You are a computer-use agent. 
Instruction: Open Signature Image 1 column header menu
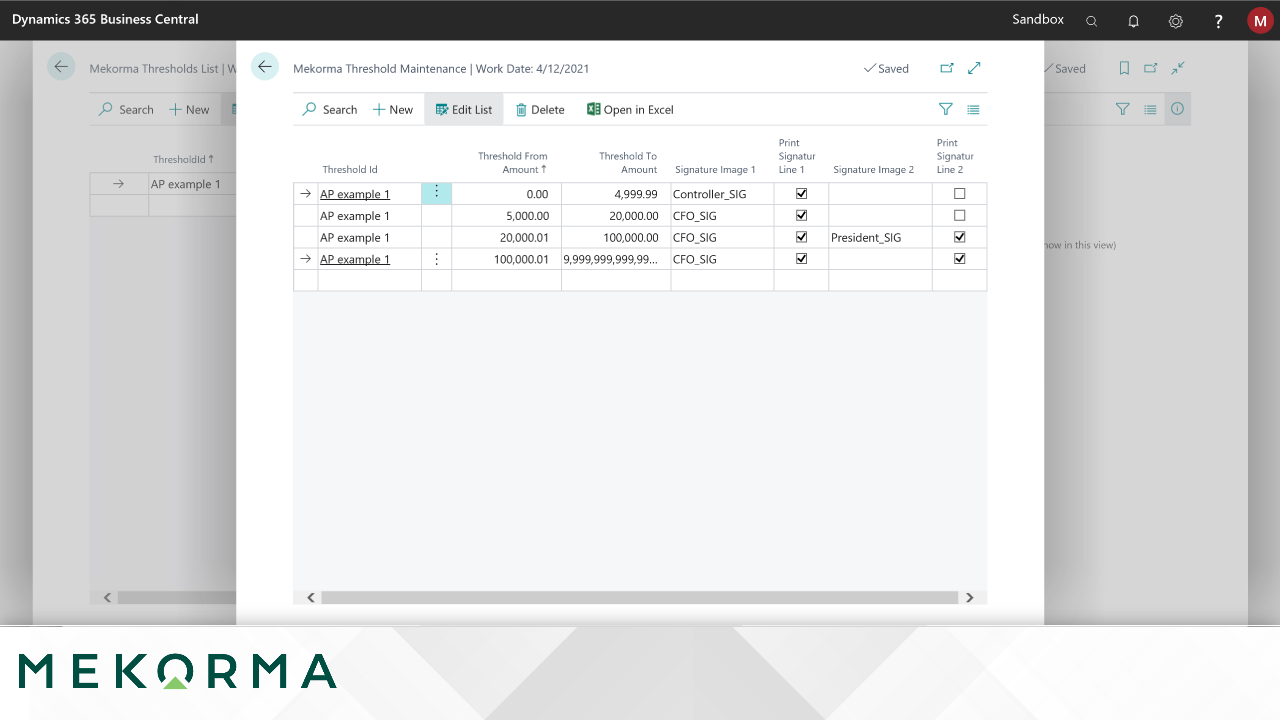tap(715, 170)
